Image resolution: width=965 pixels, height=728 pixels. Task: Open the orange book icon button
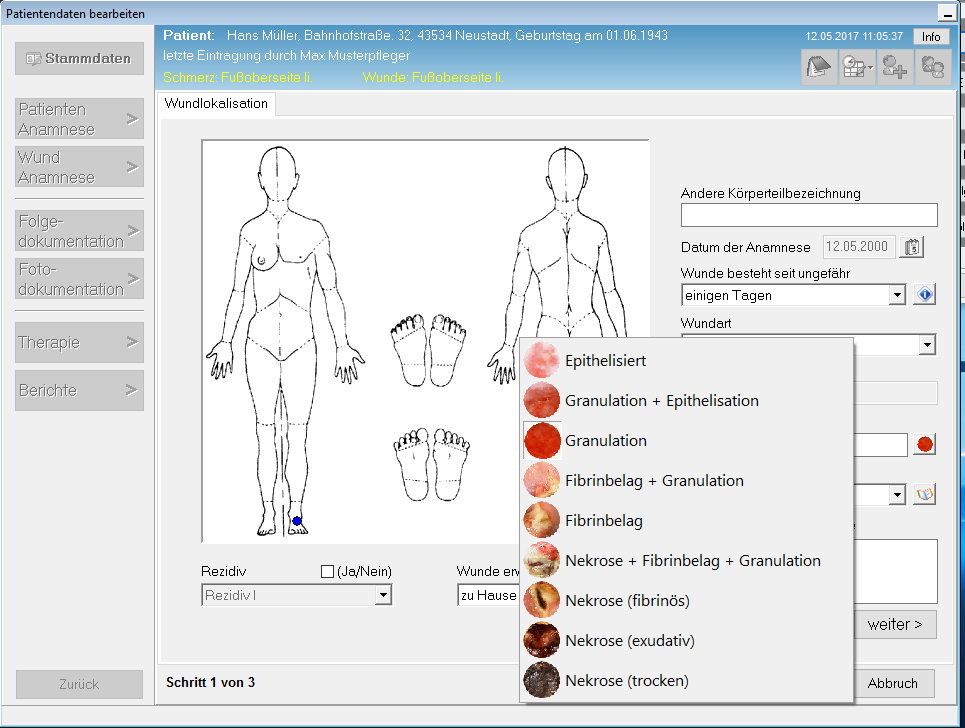coord(925,494)
